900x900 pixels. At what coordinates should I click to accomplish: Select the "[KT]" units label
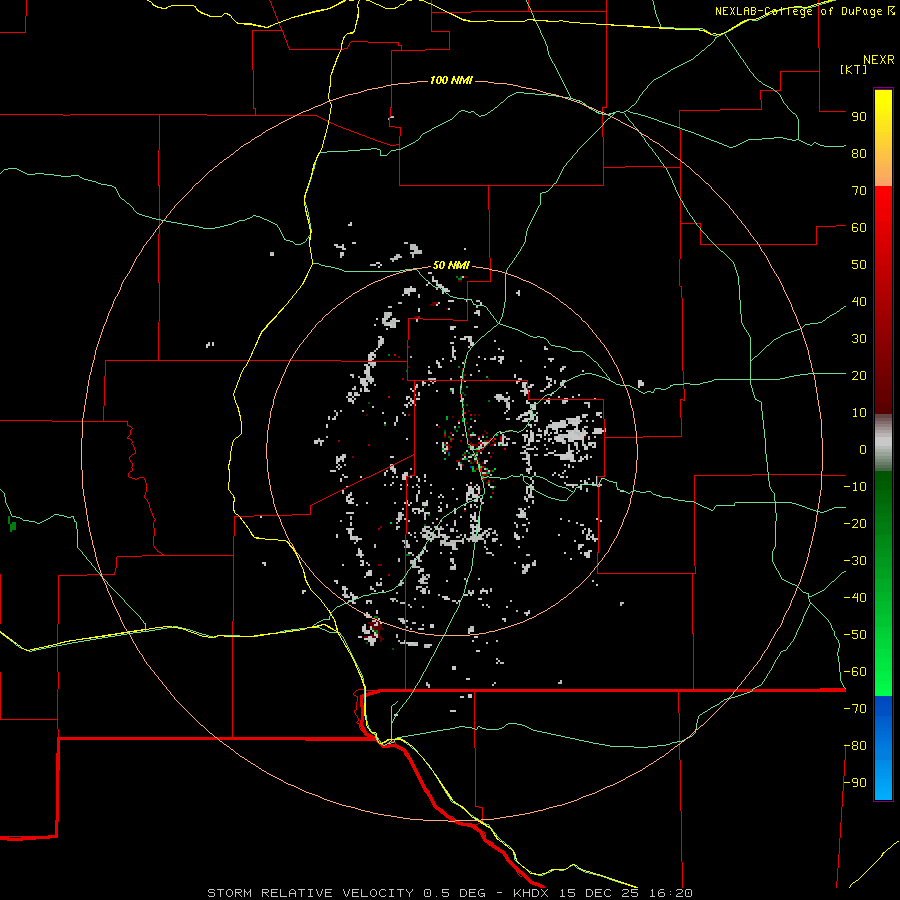[854, 69]
